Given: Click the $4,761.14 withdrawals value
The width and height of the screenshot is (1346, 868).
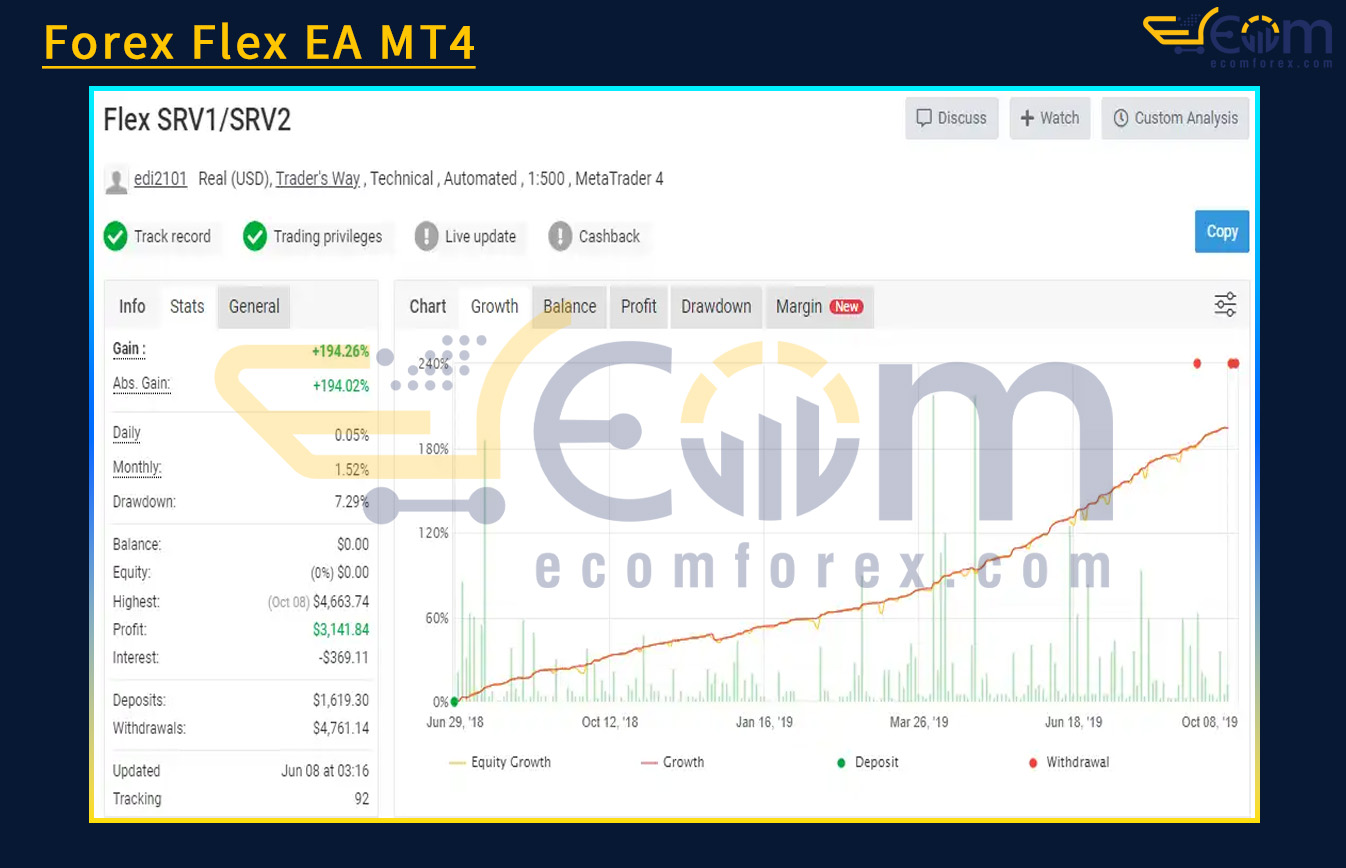Looking at the screenshot, I should click(x=341, y=729).
